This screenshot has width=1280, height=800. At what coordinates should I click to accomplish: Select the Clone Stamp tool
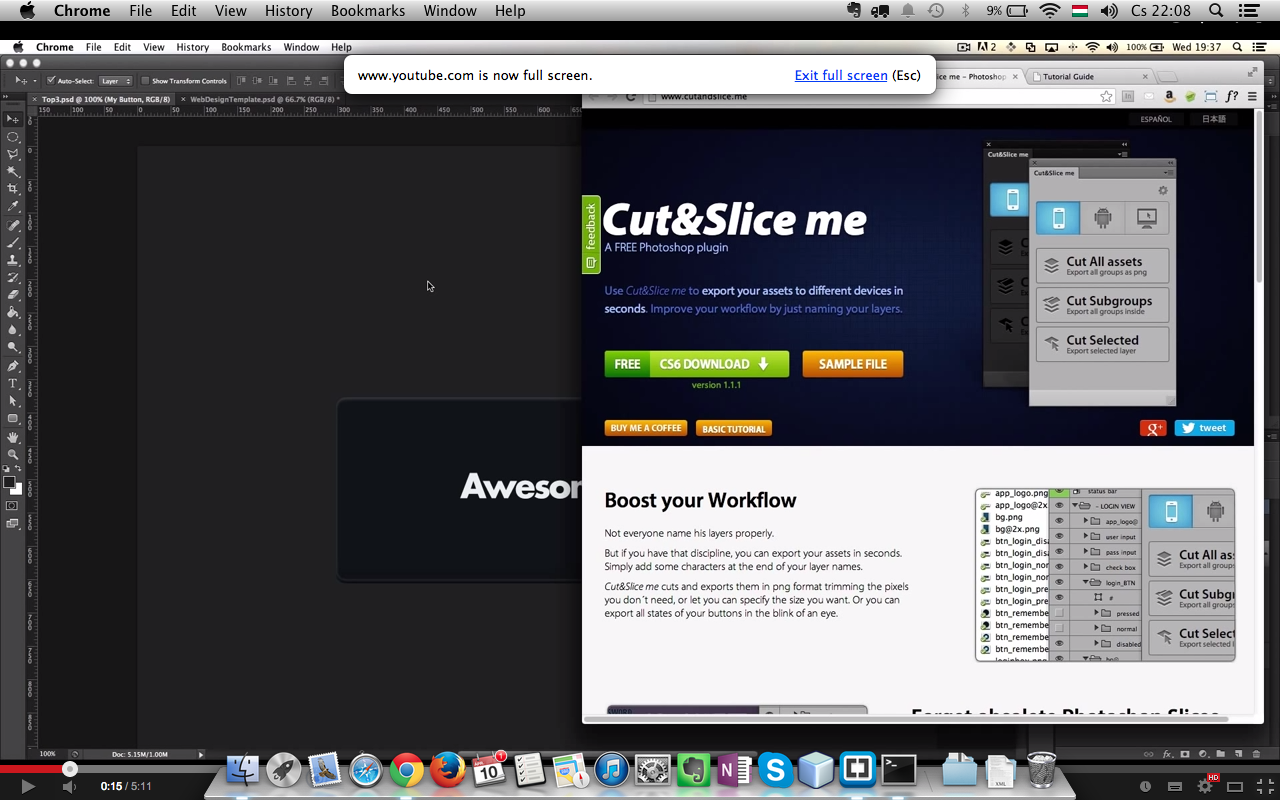(x=13, y=260)
